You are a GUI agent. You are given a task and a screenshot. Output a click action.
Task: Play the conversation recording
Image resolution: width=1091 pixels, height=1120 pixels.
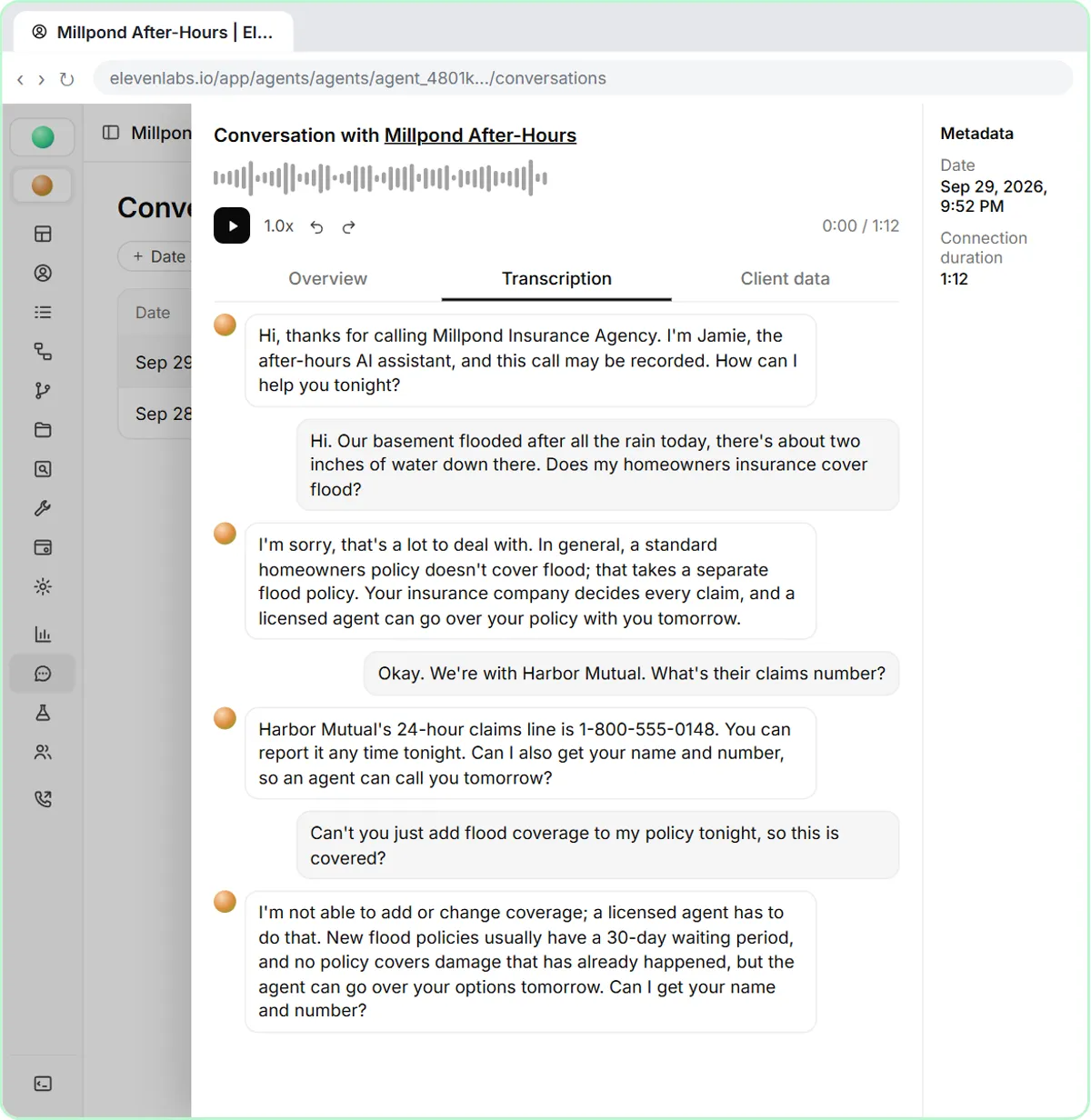click(x=232, y=225)
